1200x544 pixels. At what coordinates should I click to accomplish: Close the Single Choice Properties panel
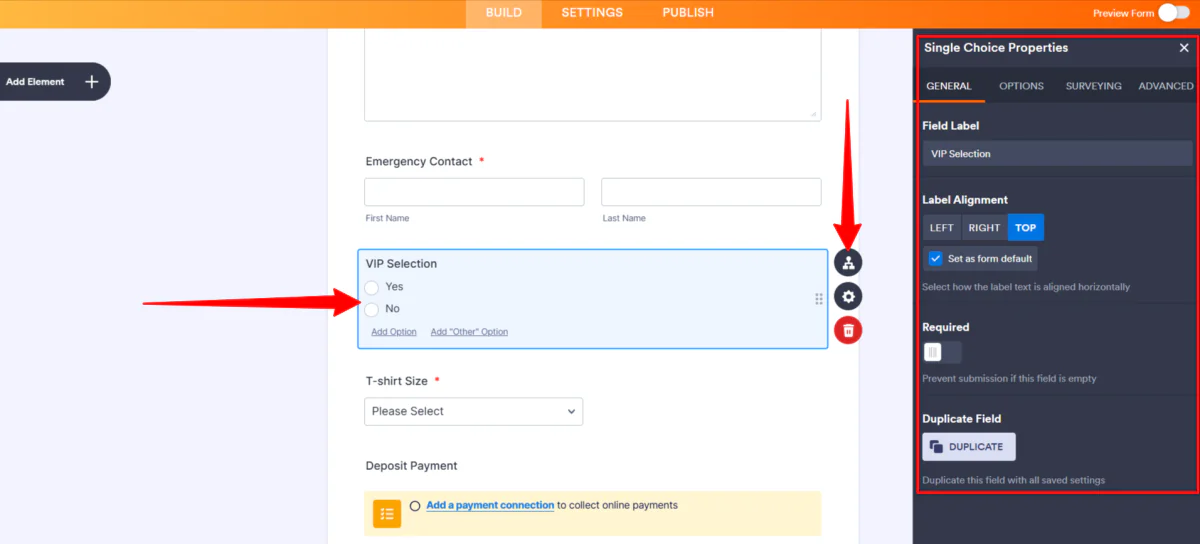pos(1184,48)
